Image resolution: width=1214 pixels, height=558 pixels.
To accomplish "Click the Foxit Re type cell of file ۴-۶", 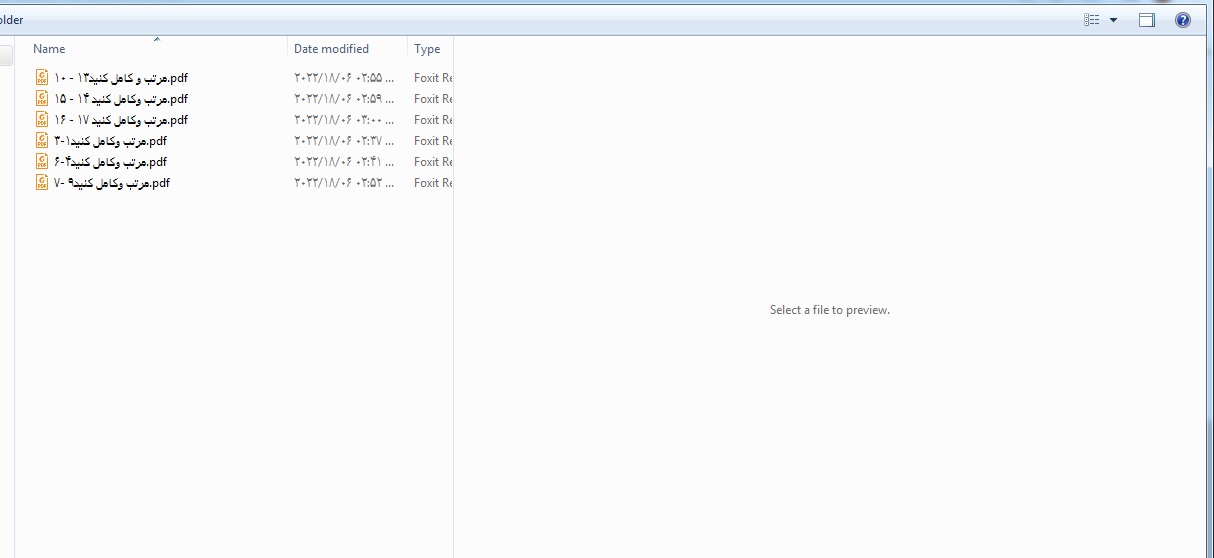I will tap(433, 161).
